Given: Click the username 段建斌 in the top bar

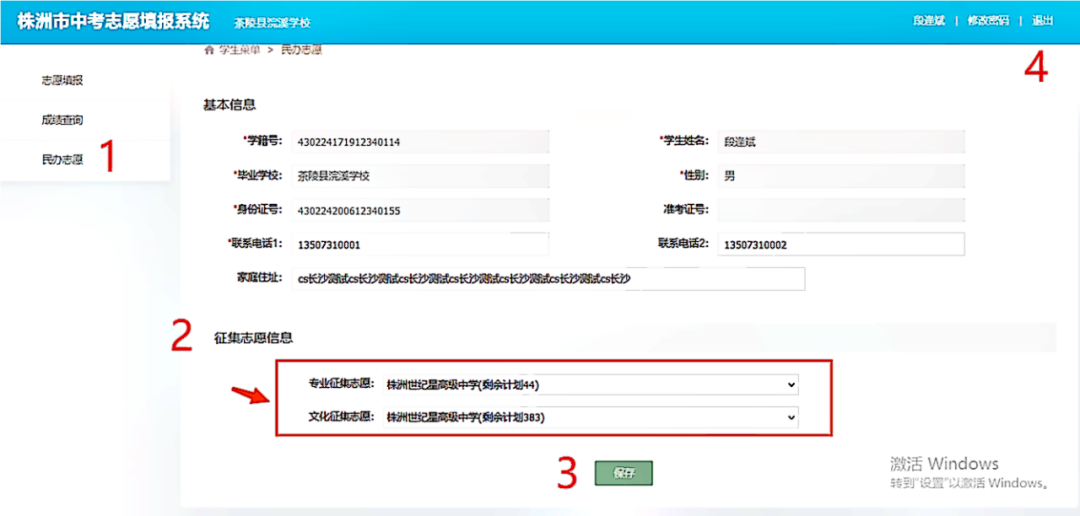Looking at the screenshot, I should 929,21.
